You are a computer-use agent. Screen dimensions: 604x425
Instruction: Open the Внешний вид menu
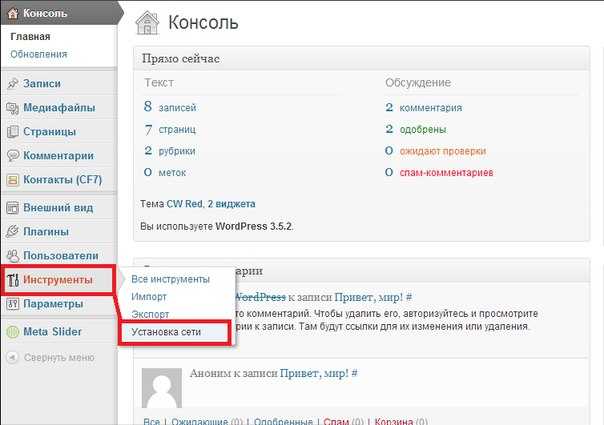[x=58, y=208]
